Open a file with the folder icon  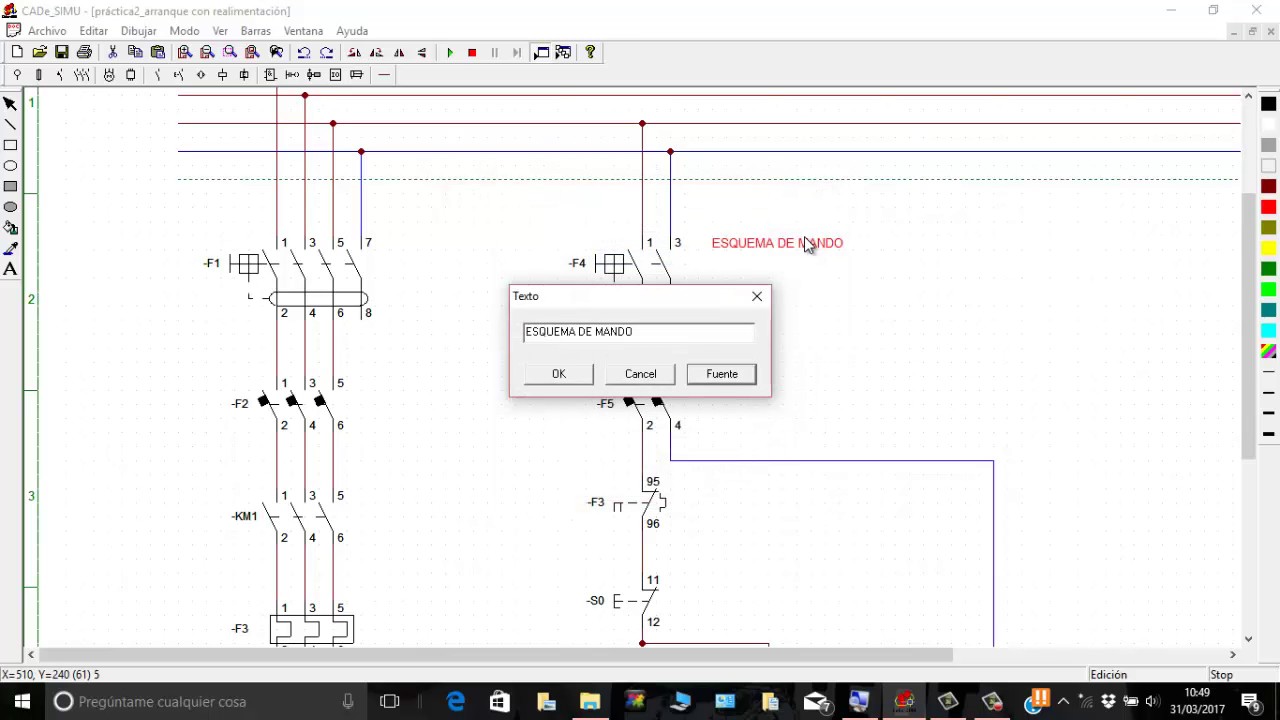coord(40,52)
